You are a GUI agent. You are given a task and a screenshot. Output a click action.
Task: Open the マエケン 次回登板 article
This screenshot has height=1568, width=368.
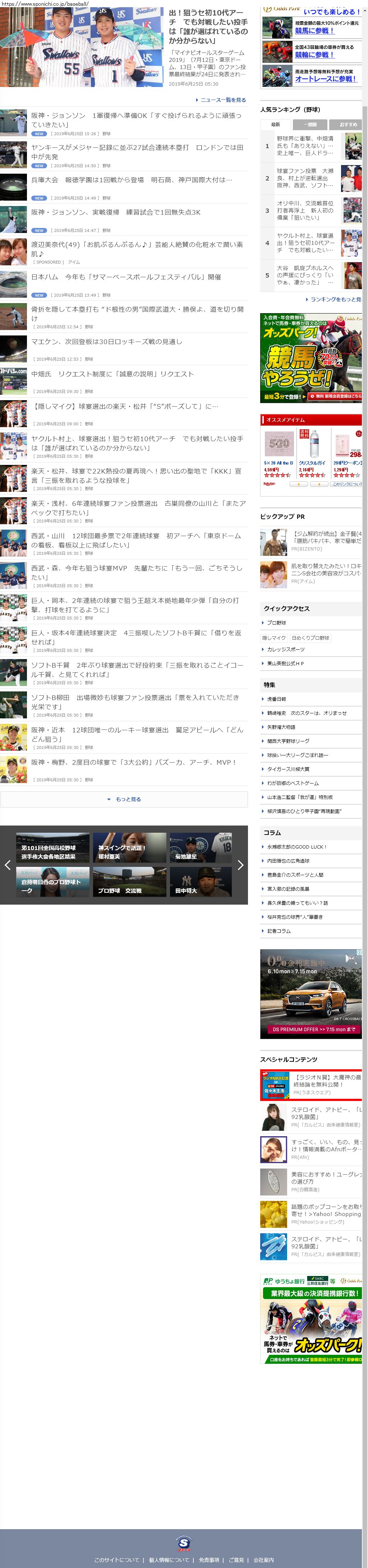[106, 342]
